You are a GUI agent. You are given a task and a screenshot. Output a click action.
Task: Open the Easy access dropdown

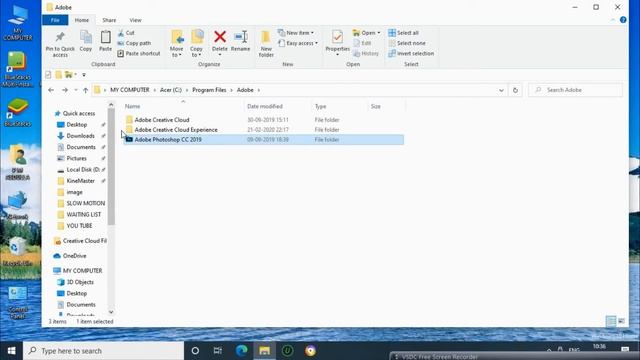298,43
